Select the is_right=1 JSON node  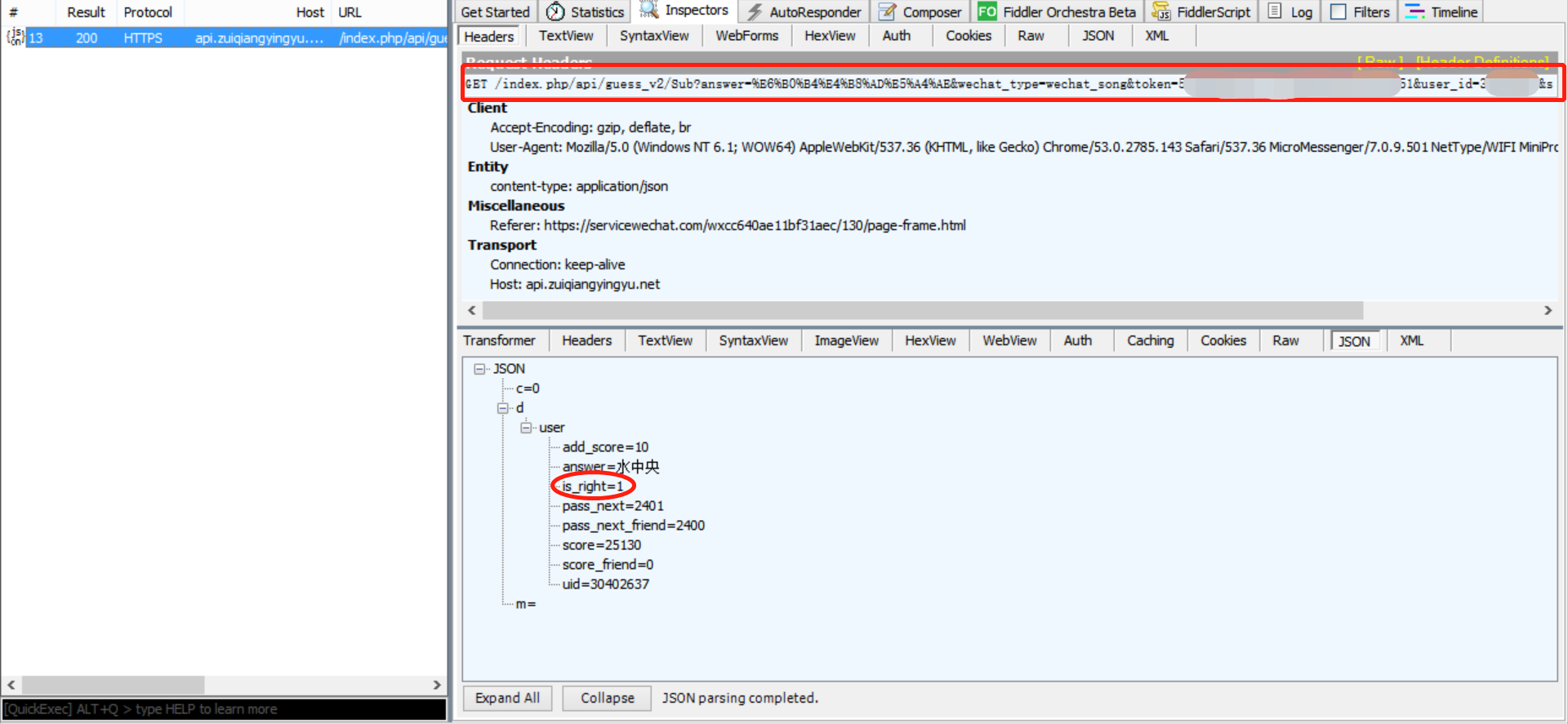[593, 486]
